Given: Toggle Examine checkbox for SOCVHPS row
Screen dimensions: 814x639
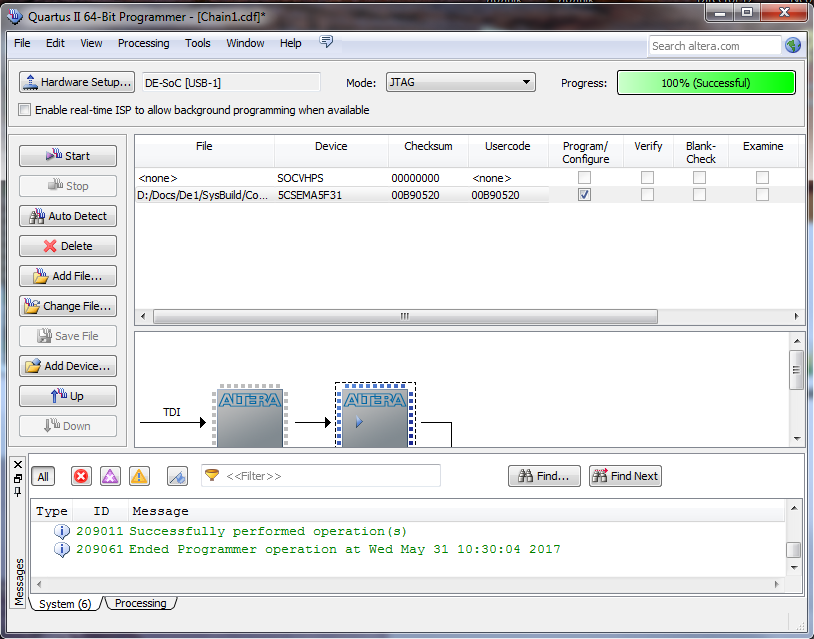Looking at the screenshot, I should (x=763, y=178).
